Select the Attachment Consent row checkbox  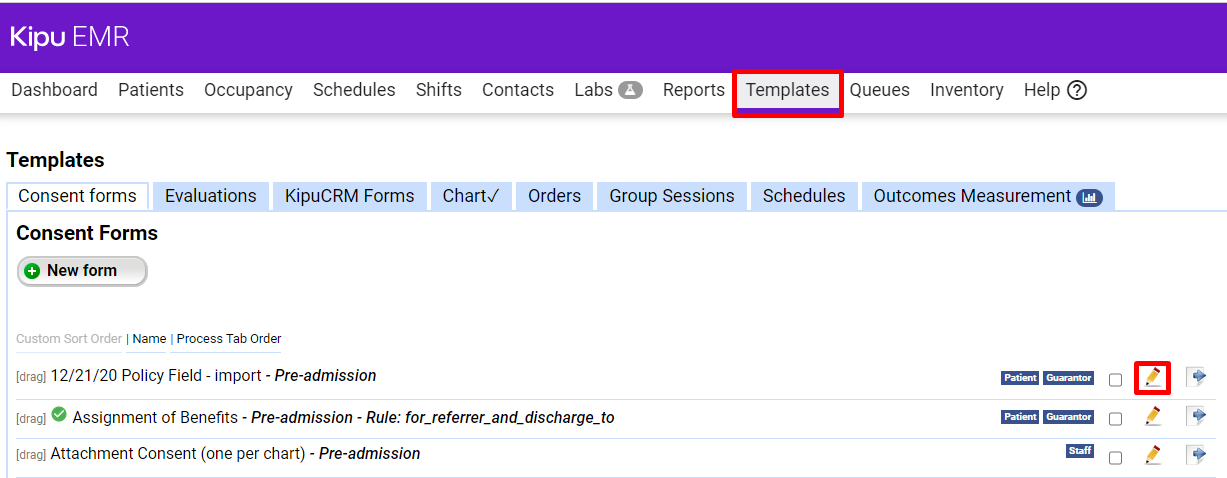[x=1115, y=457]
